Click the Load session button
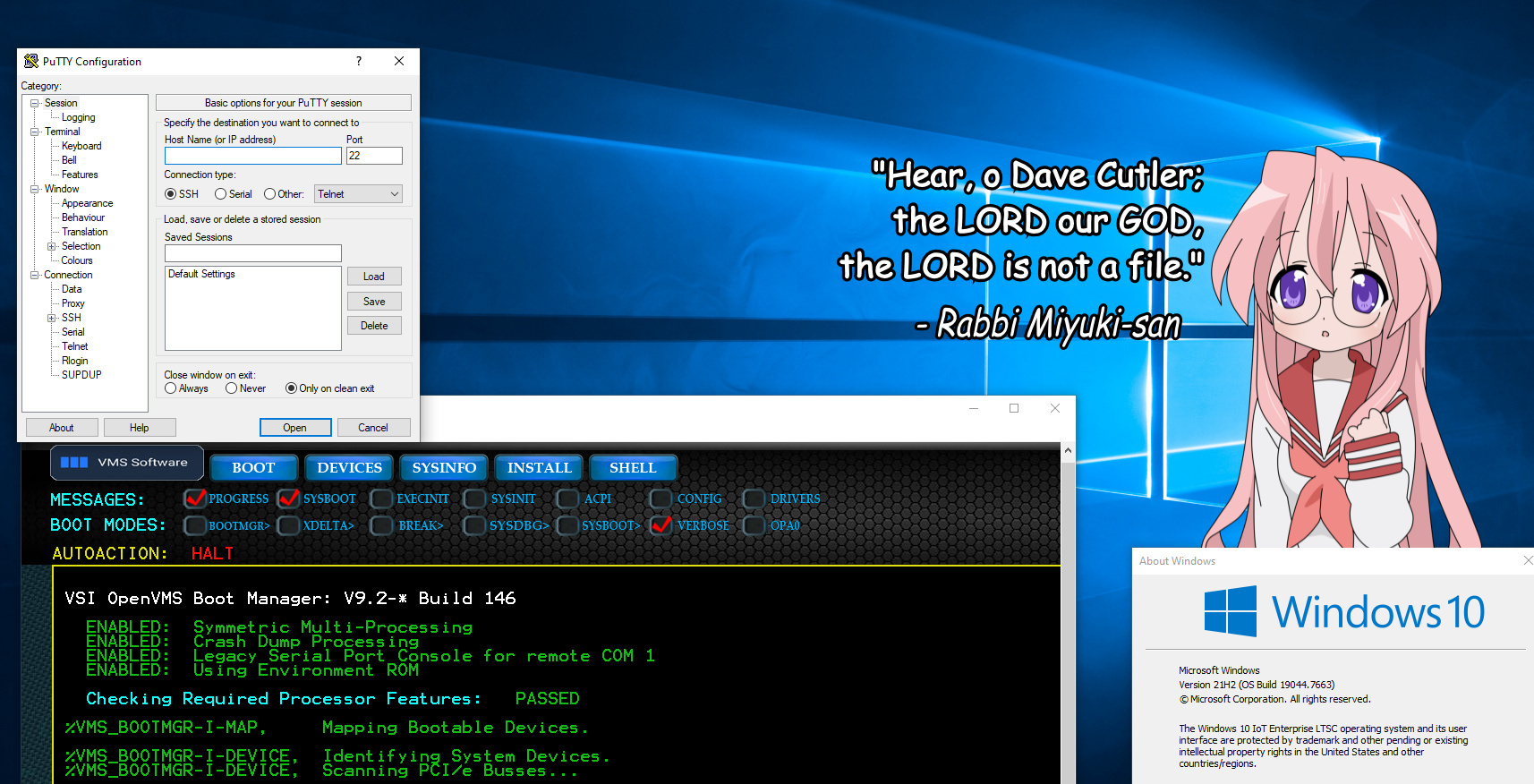 [x=374, y=277]
